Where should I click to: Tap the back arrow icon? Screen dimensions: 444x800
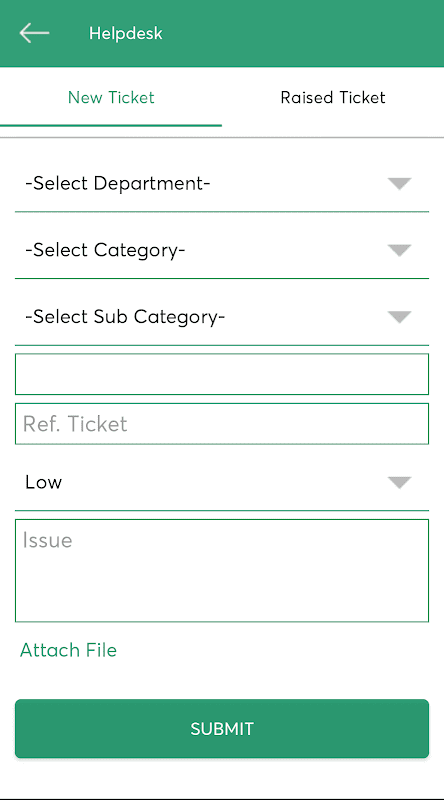click(34, 33)
